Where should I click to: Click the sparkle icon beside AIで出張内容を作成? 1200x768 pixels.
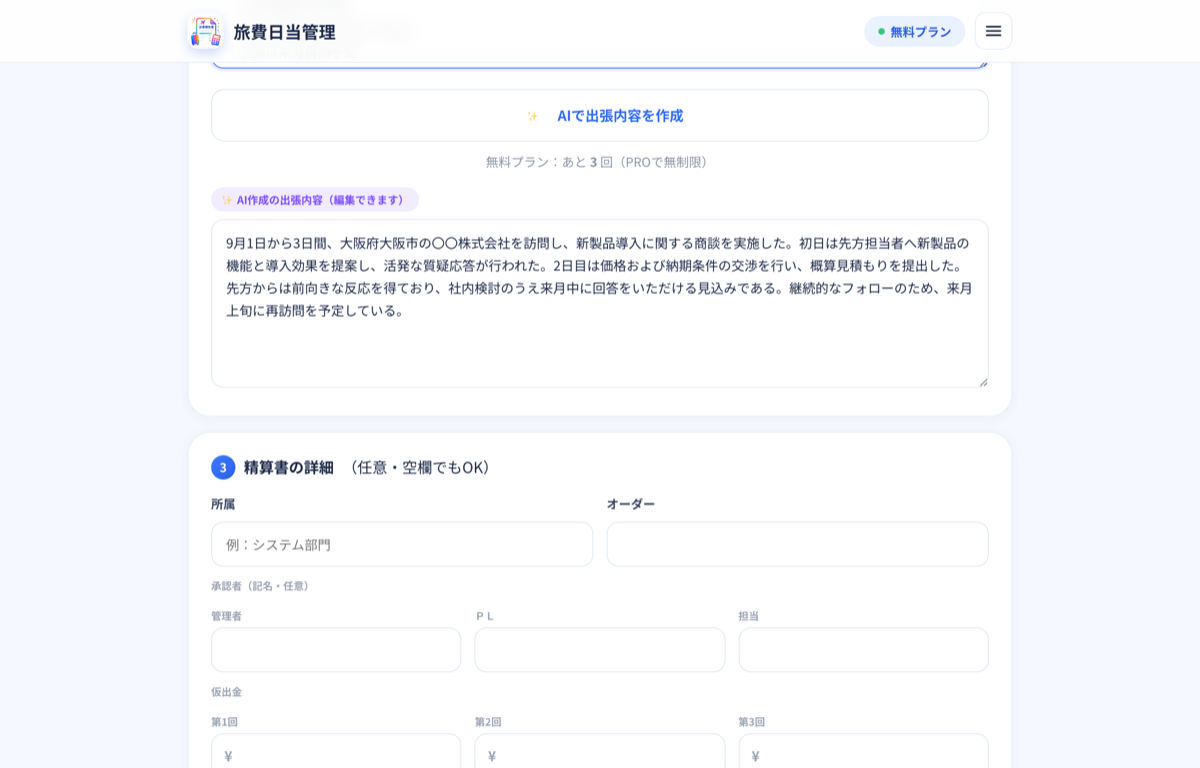tap(533, 116)
